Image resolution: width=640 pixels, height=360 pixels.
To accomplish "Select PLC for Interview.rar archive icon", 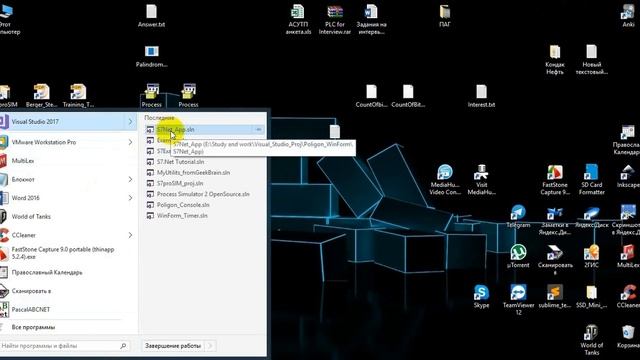I will click(335, 19).
